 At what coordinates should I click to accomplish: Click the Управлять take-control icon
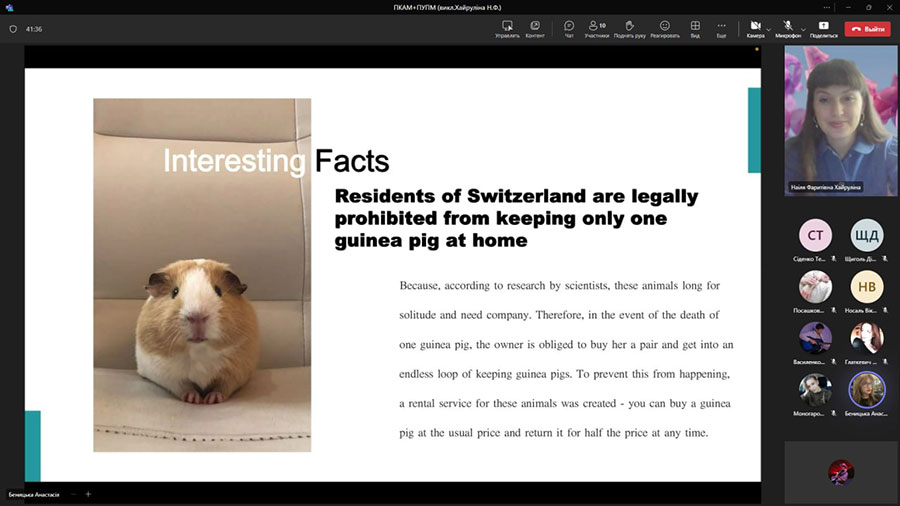pyautogui.click(x=507, y=27)
